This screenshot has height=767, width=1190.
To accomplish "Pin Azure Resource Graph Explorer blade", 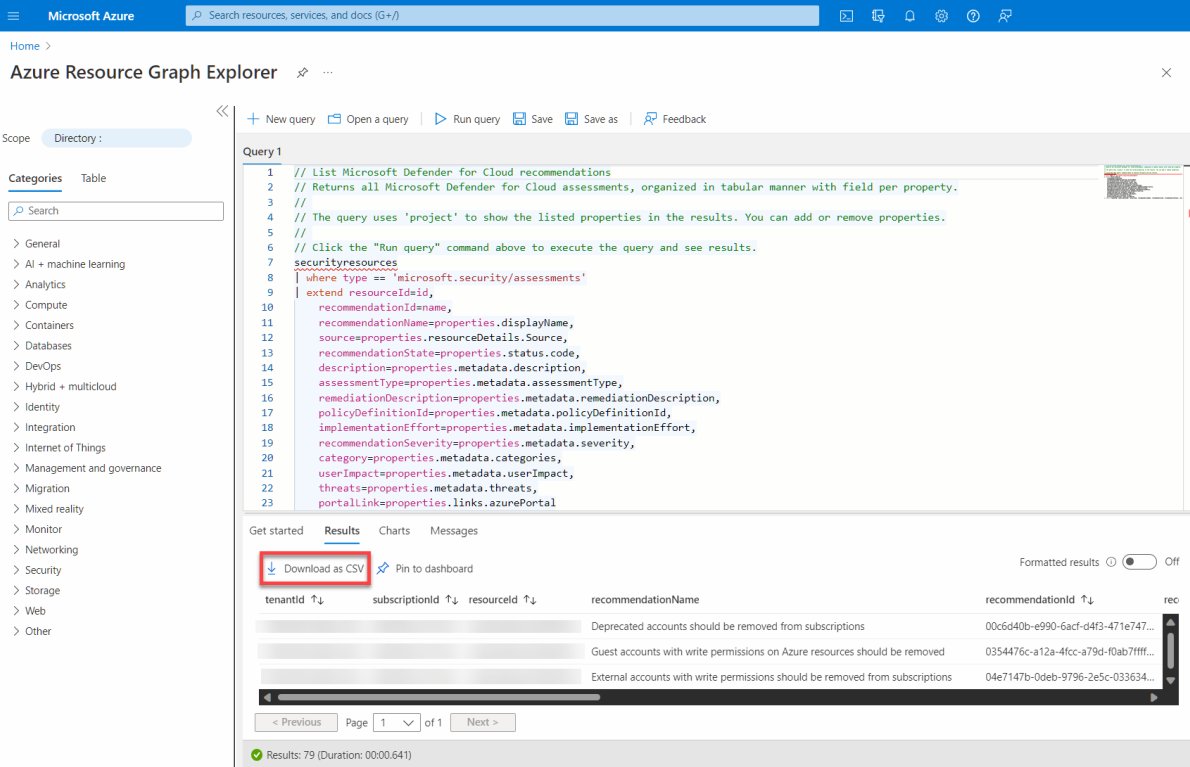I will point(302,73).
